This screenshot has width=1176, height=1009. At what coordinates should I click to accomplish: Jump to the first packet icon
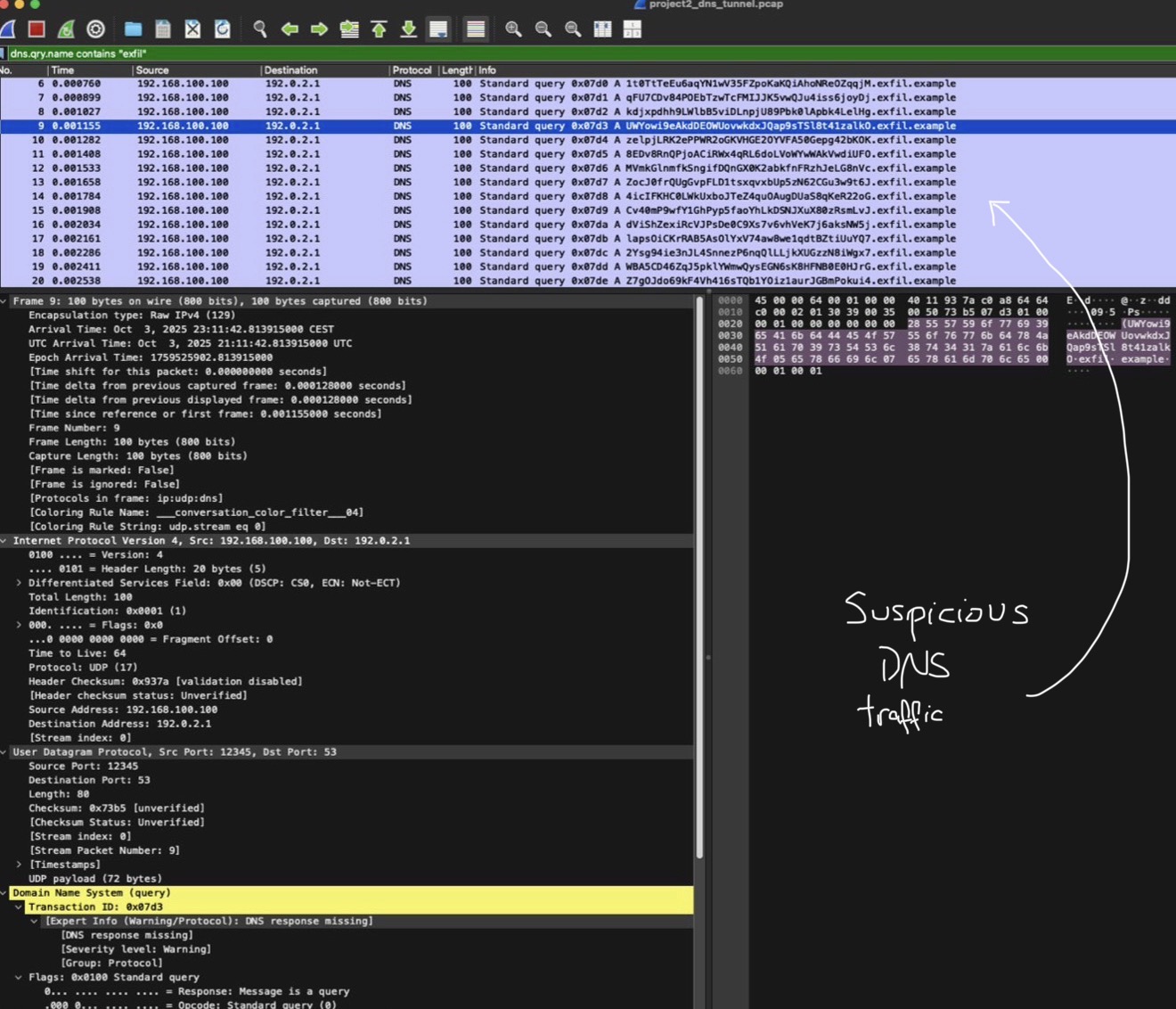click(x=379, y=29)
